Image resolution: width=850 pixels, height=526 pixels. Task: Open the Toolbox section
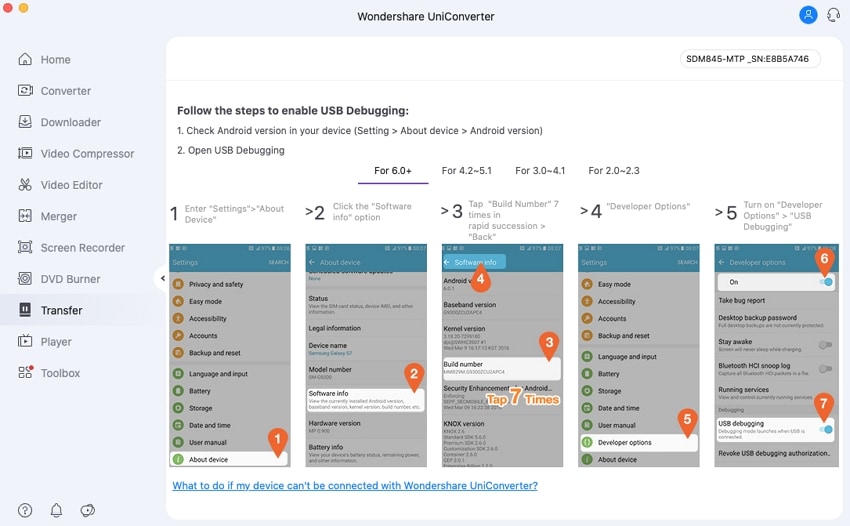[49, 373]
